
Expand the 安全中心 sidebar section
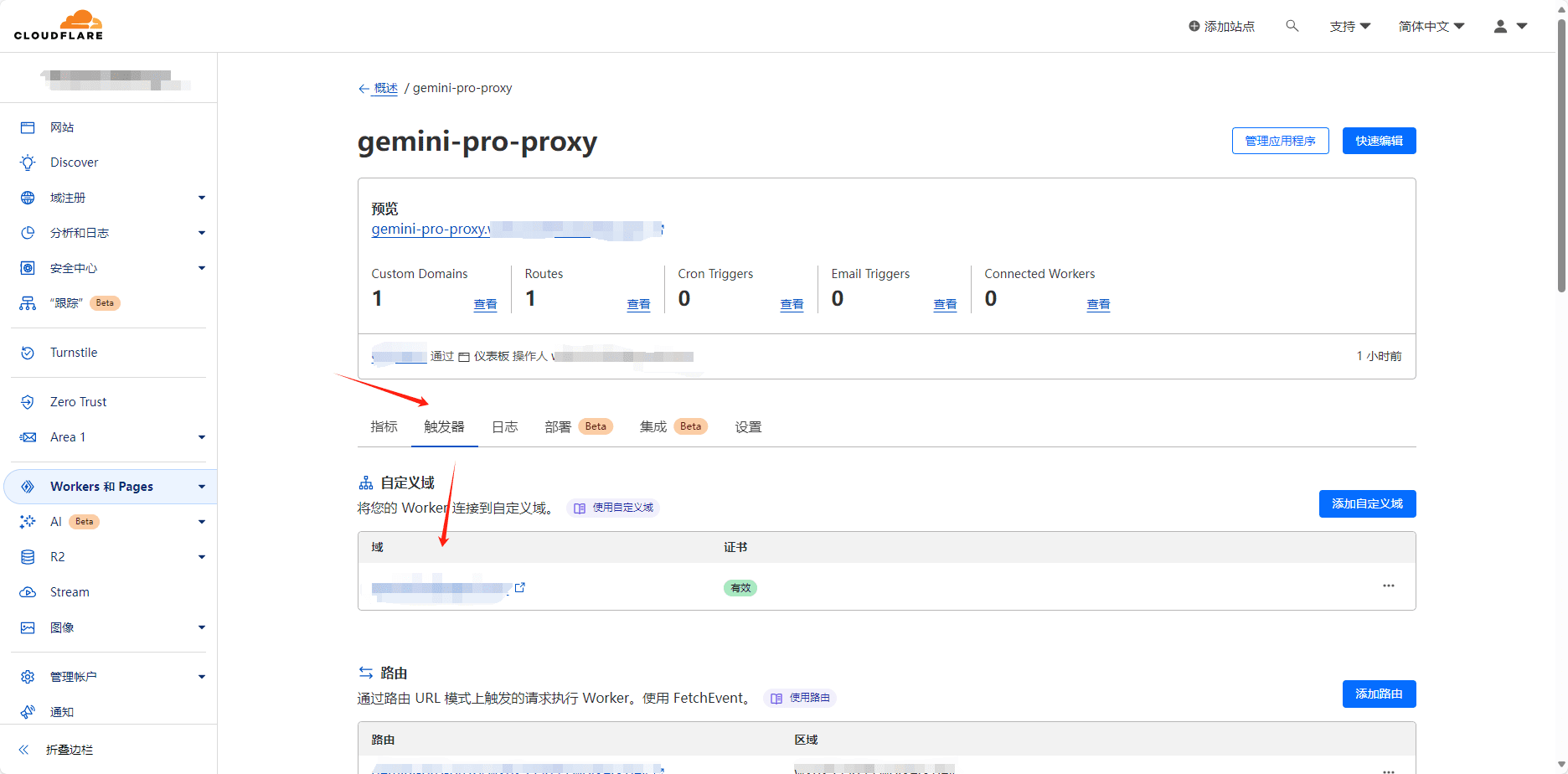point(202,268)
